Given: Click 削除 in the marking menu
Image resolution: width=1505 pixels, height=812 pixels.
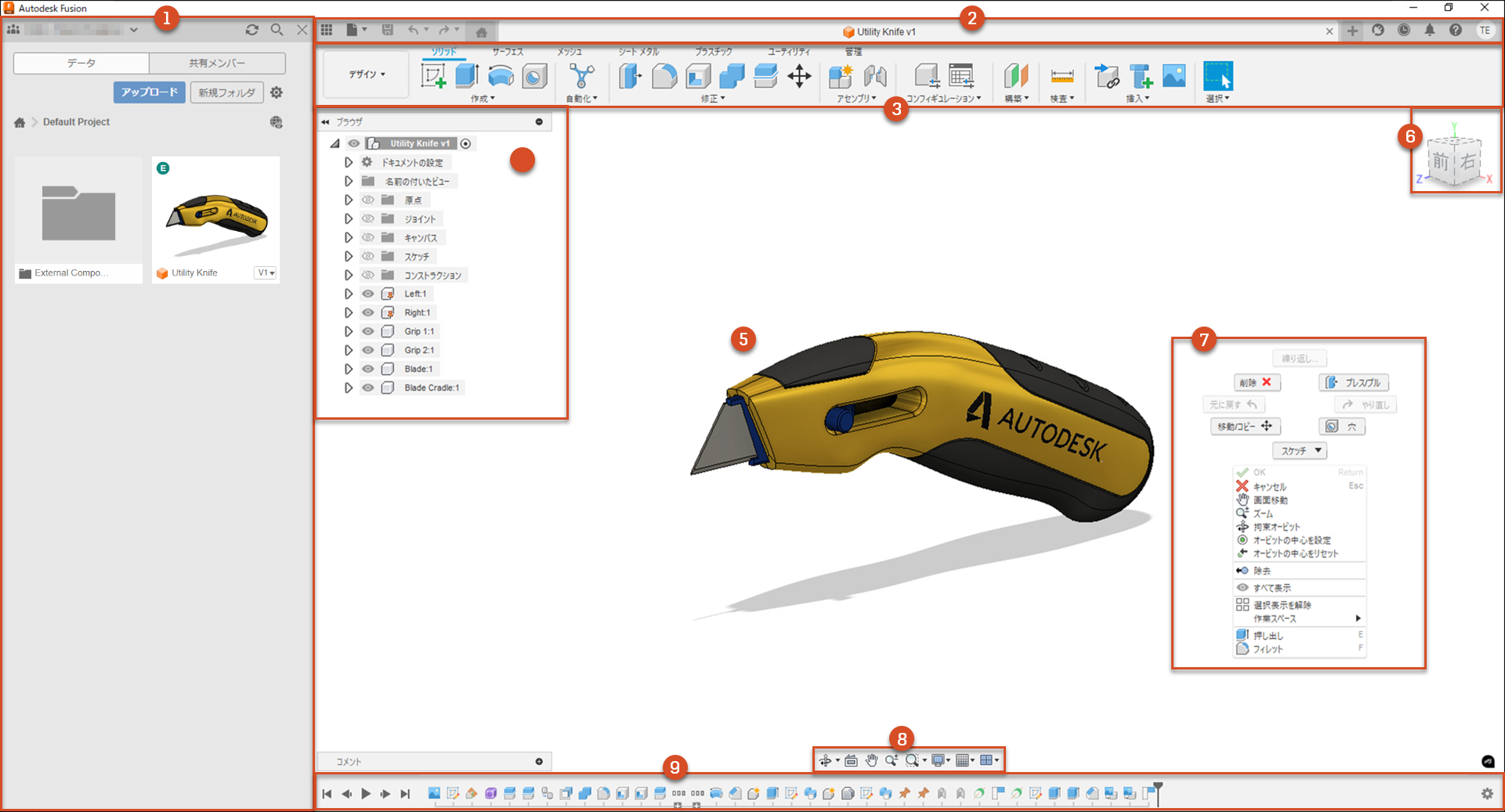Looking at the screenshot, I should (x=1257, y=382).
